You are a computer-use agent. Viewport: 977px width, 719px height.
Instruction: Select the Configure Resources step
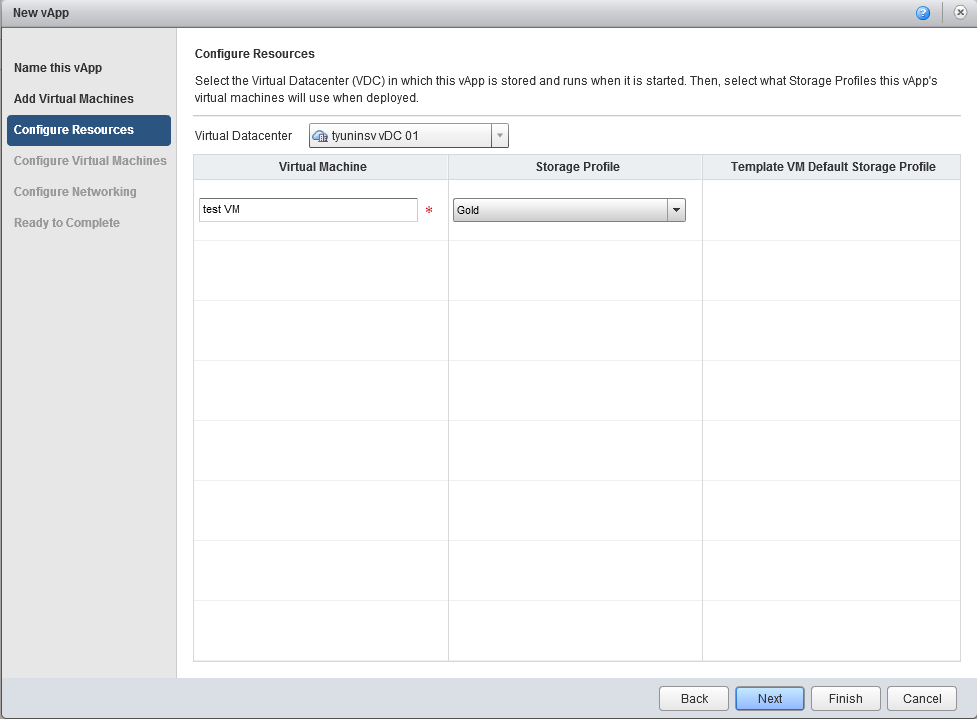tap(74, 130)
